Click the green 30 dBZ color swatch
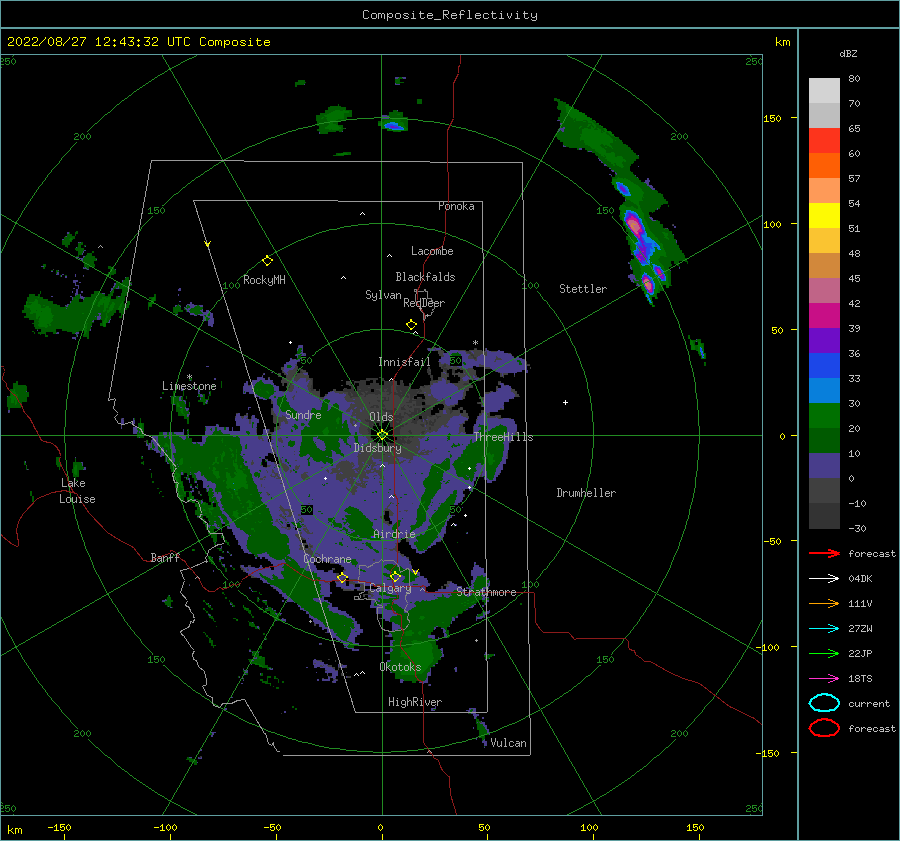Viewport: 900px width, 841px height. [824, 415]
